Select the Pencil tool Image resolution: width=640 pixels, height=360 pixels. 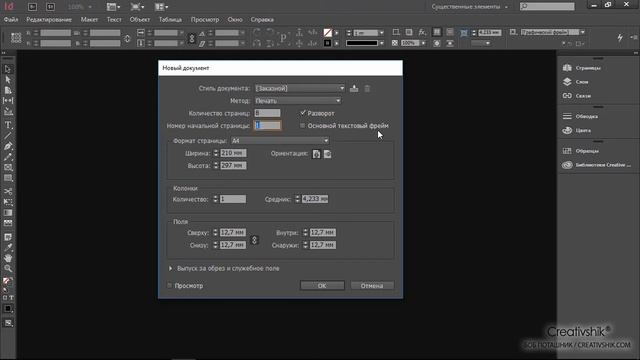(8, 157)
